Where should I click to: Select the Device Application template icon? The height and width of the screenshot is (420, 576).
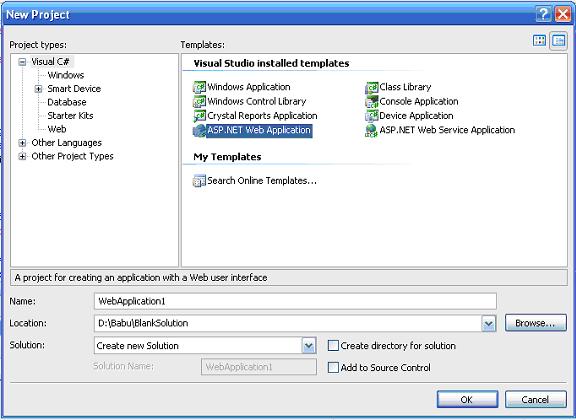pyautogui.click(x=371, y=116)
